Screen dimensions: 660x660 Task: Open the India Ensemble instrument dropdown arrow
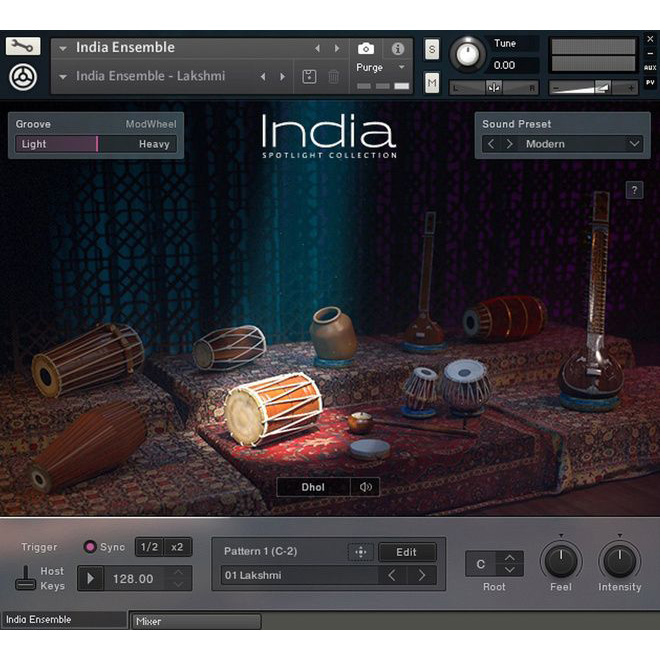(x=63, y=49)
